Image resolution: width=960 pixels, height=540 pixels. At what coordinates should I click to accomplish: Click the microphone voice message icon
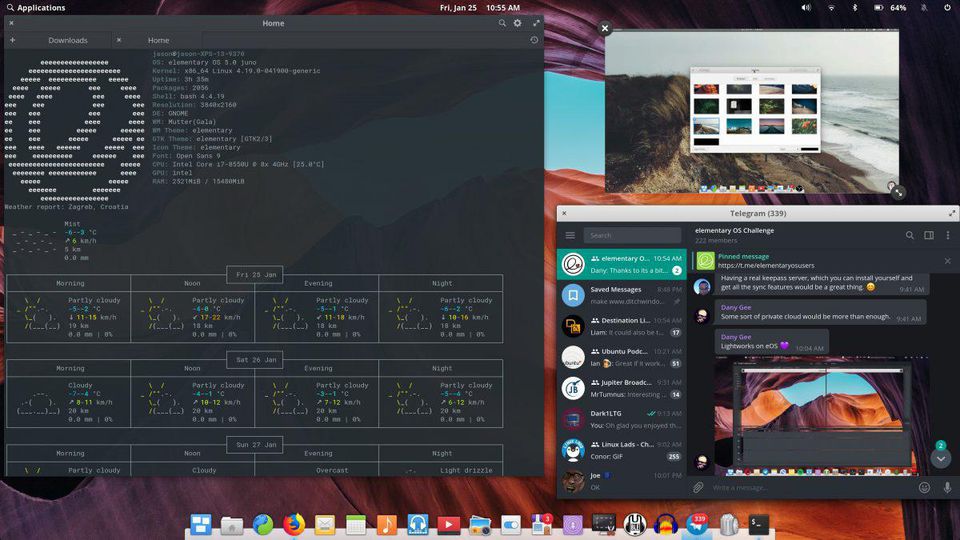[946, 488]
